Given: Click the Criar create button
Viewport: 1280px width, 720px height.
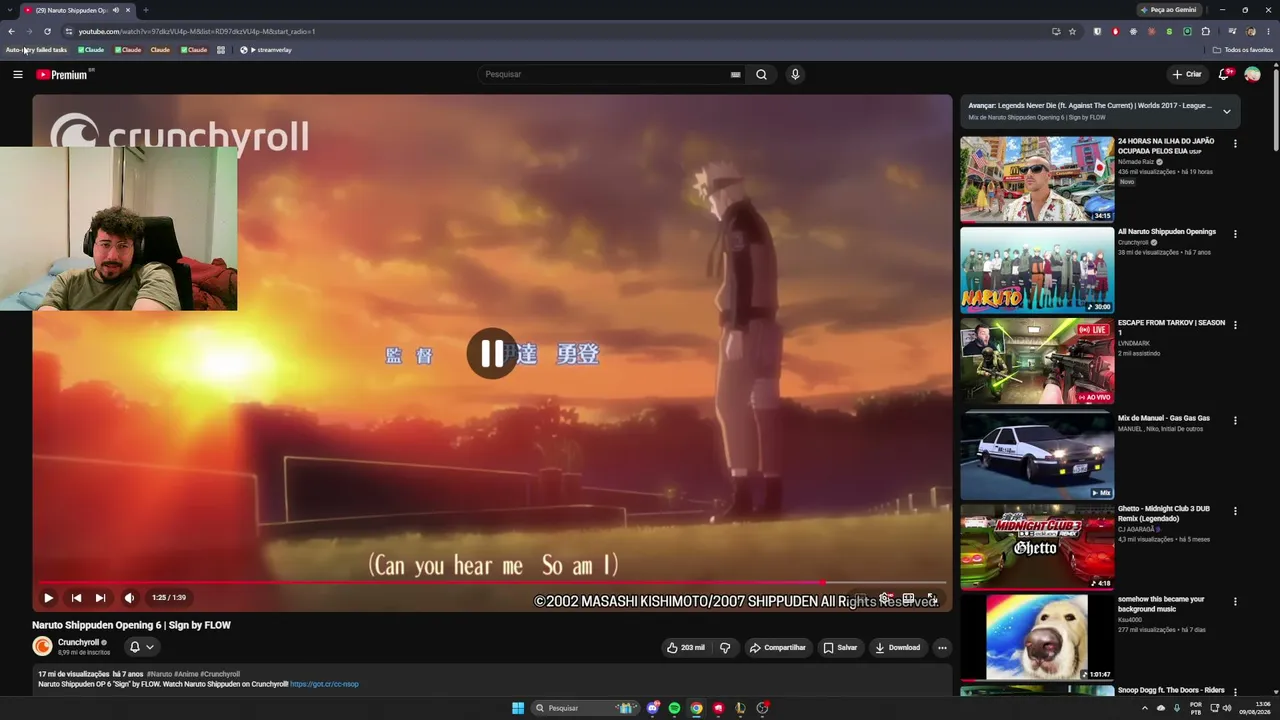Looking at the screenshot, I should tap(1187, 74).
